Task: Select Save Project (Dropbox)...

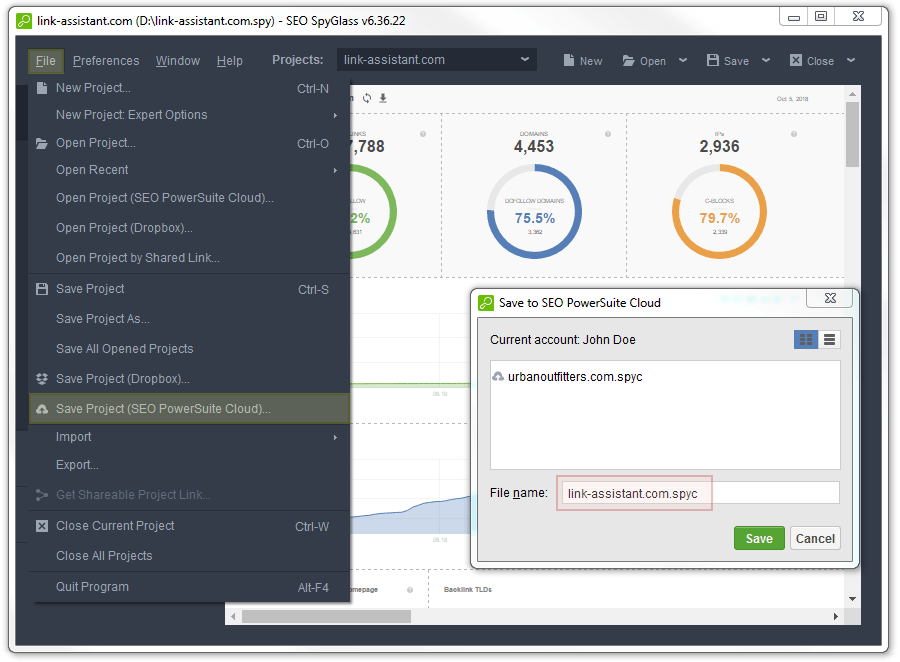Action: click(x=189, y=379)
